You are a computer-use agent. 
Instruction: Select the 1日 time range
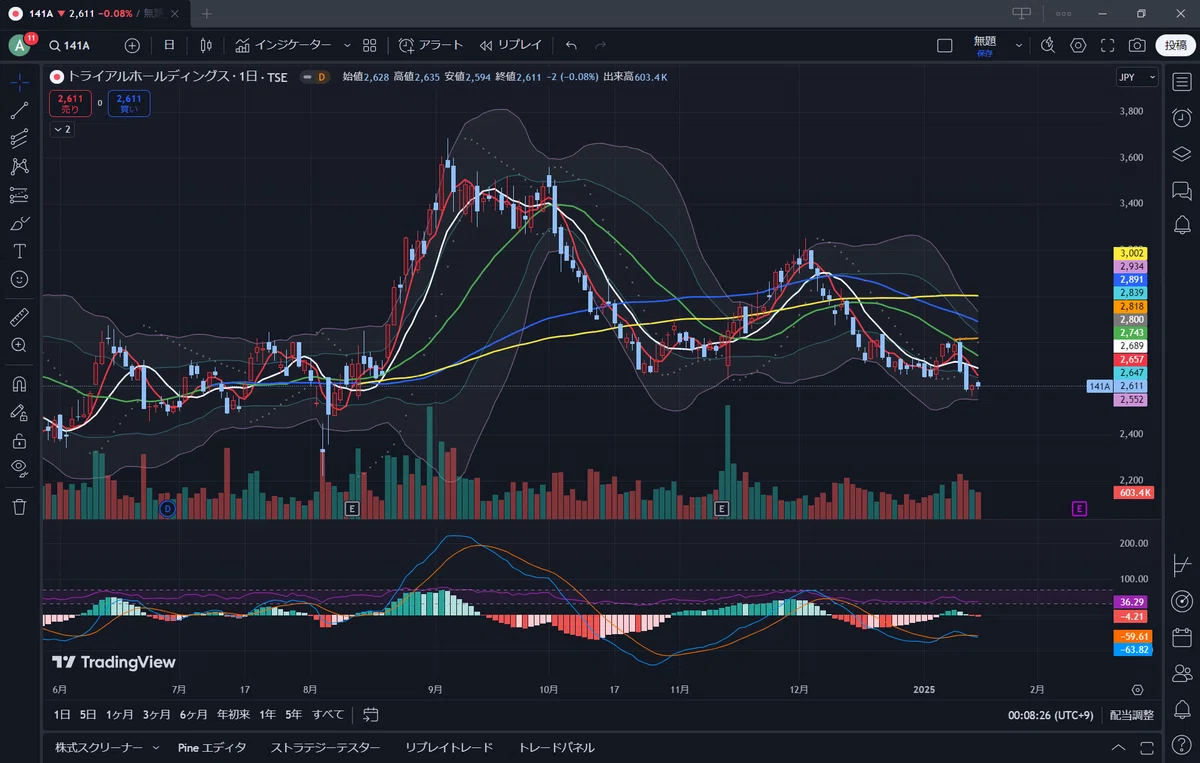(62, 715)
